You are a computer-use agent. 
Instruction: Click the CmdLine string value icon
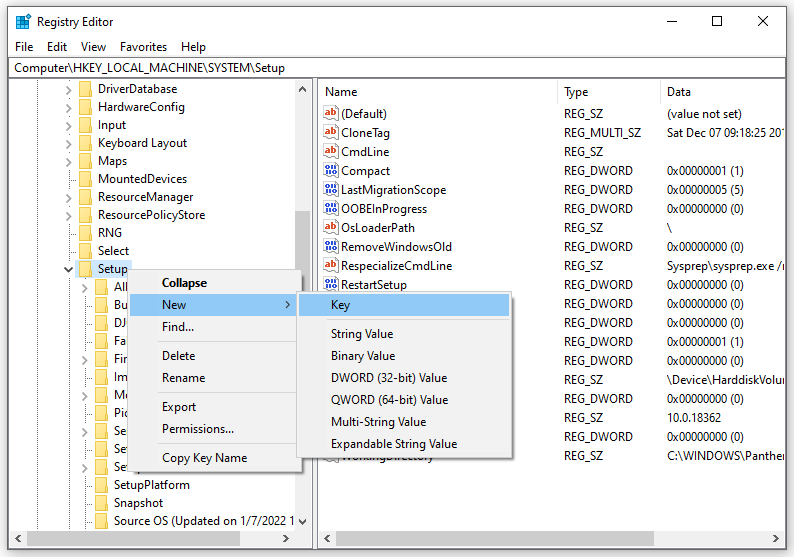pyautogui.click(x=331, y=151)
